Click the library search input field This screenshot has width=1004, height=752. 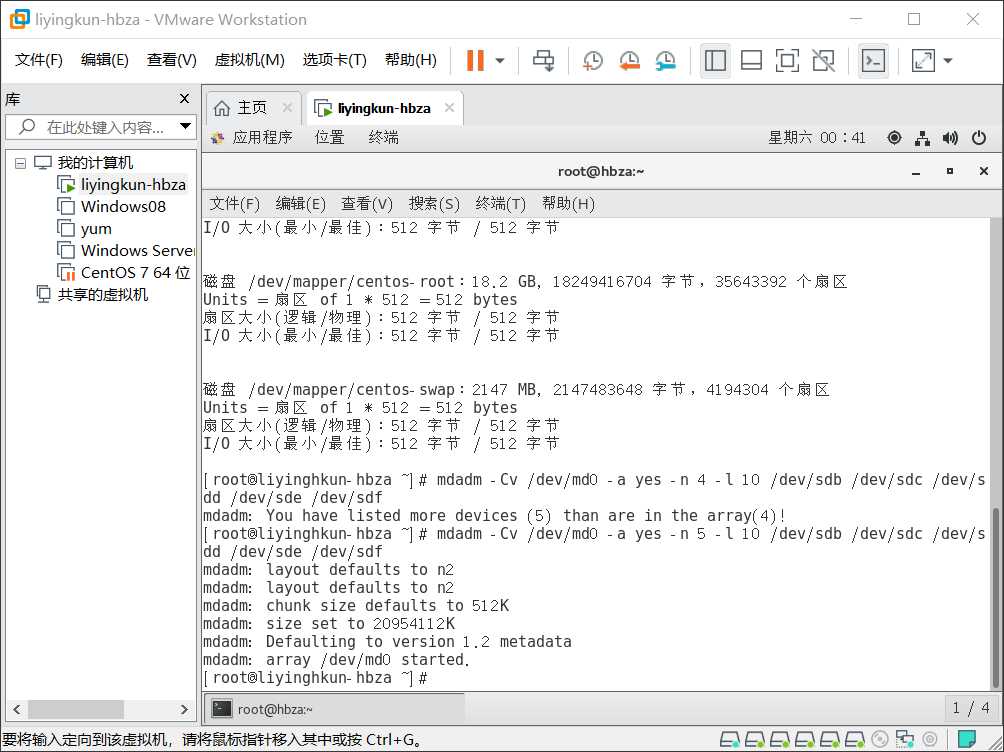click(x=99, y=127)
